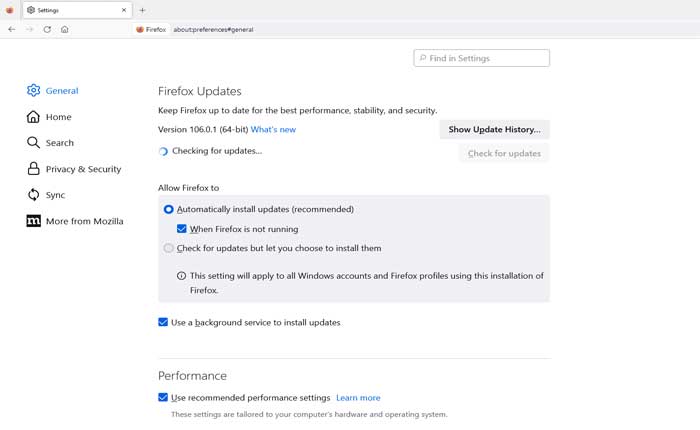Click the back arrow in the toolbar
Viewport: 700px width, 430px height.
[x=11, y=29]
